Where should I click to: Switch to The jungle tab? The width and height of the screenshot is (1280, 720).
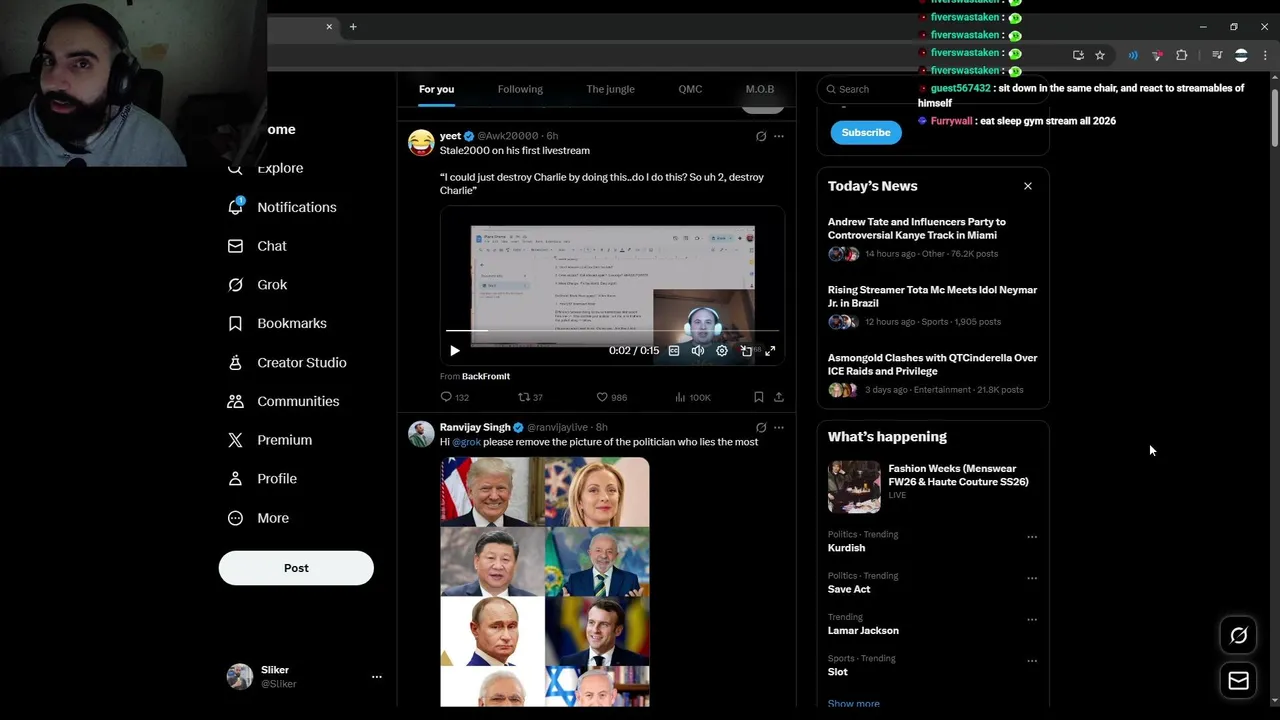pos(610,89)
